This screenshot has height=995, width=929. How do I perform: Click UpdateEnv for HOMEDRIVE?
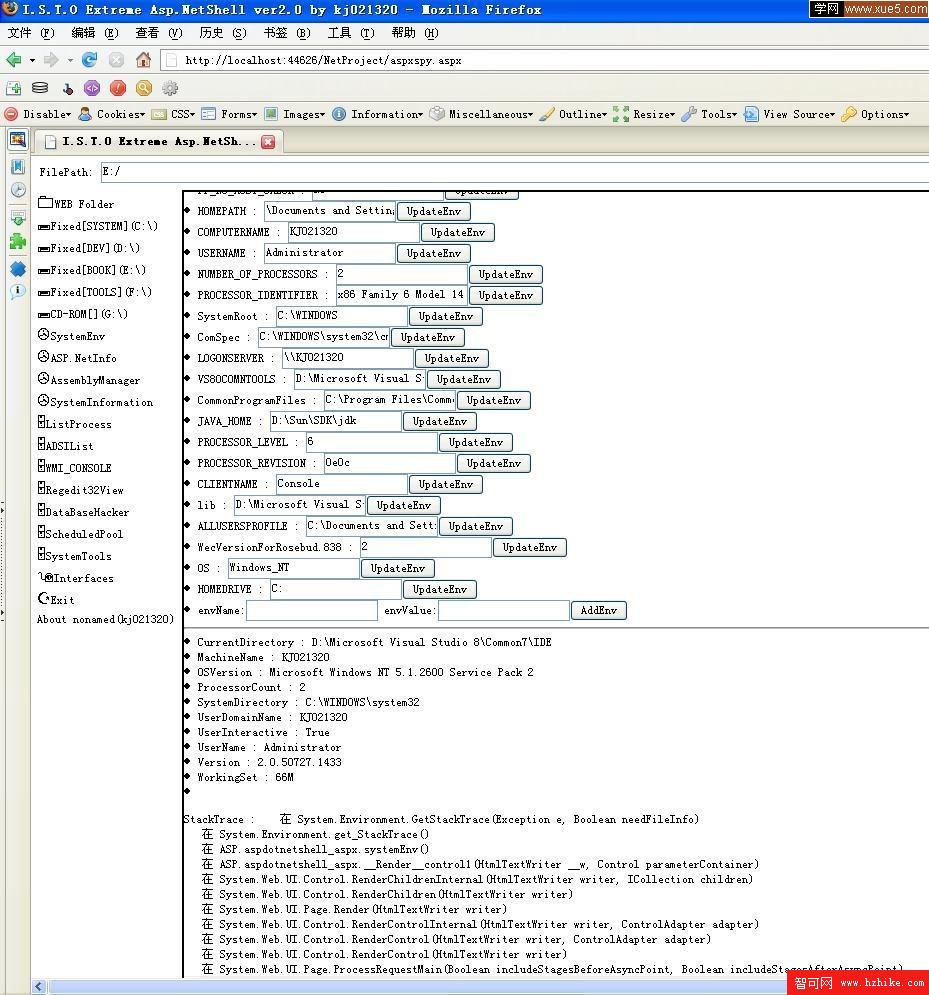click(440, 590)
